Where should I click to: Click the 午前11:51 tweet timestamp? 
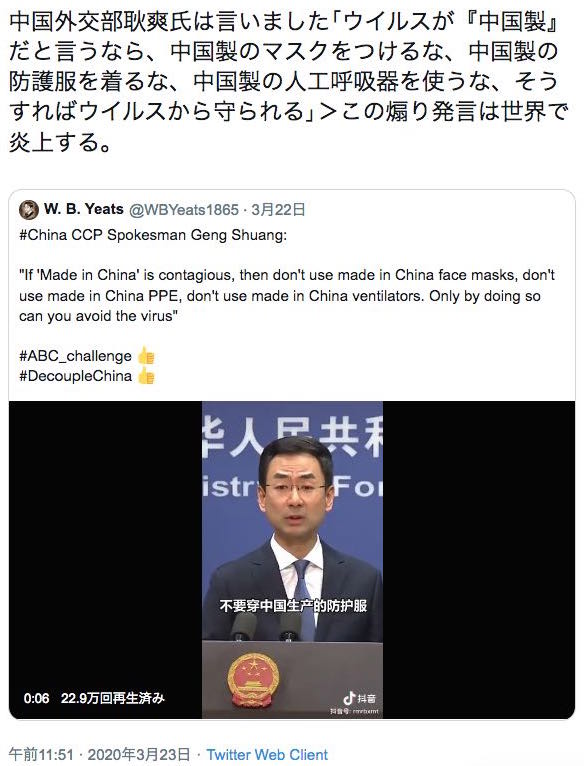click(x=41, y=754)
